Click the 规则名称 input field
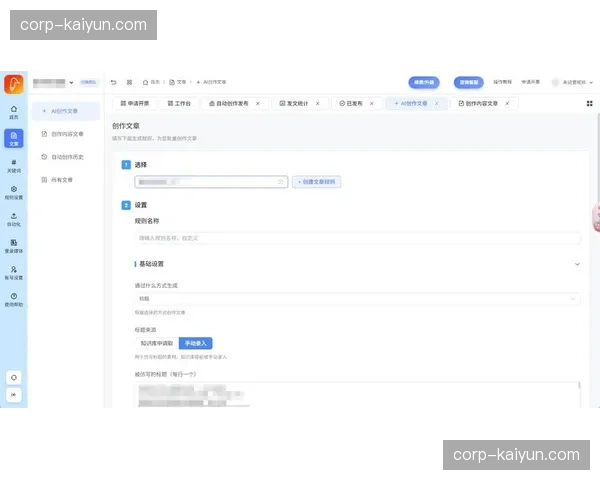Viewport: 600px width, 480px height. (357, 238)
